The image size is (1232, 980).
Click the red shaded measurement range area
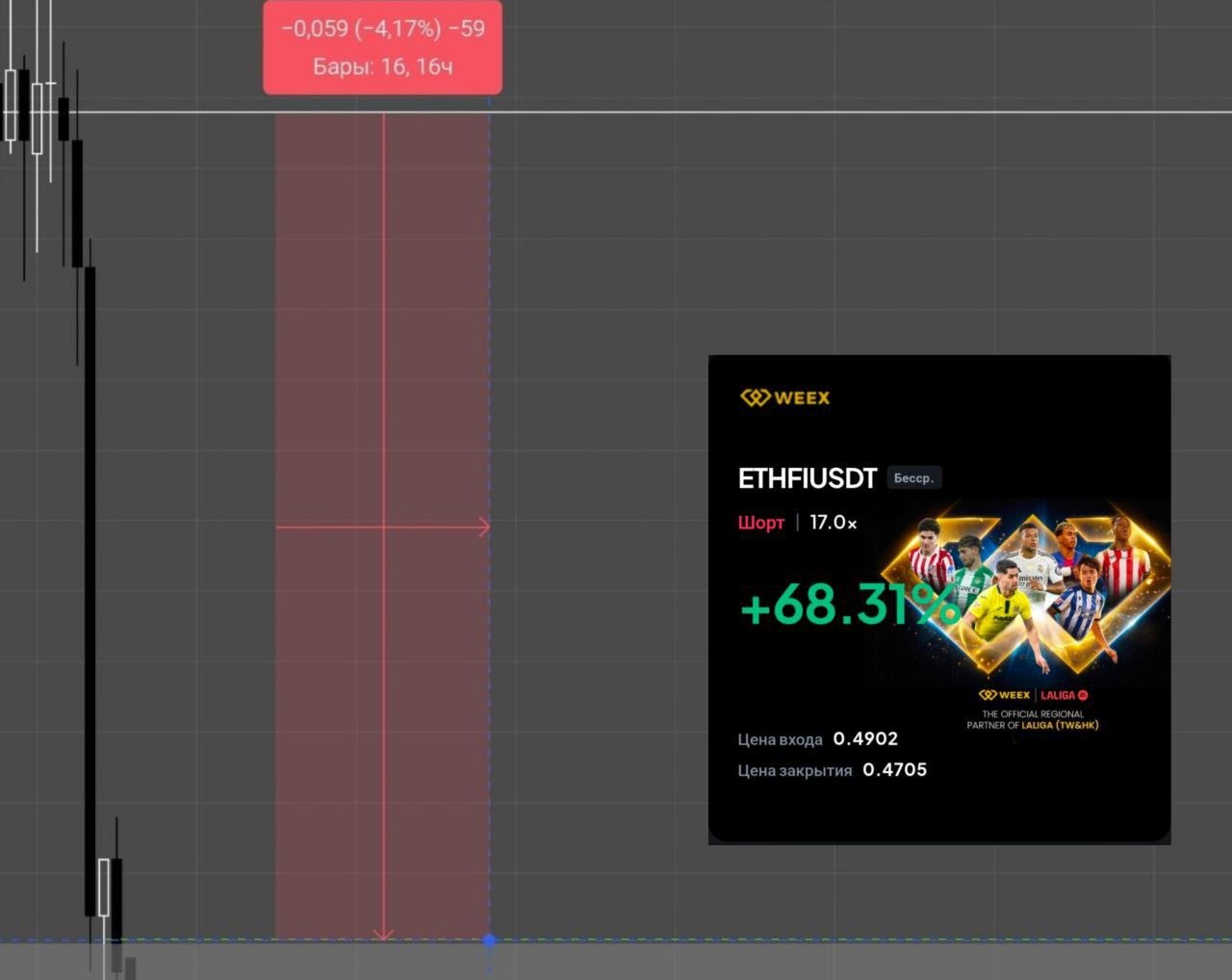[382, 527]
